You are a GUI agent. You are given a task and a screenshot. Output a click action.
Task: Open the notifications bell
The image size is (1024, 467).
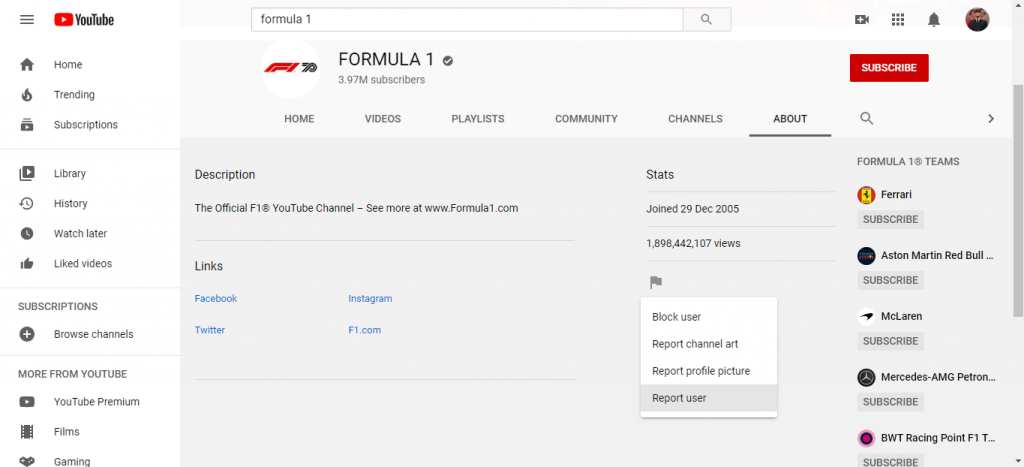934,20
